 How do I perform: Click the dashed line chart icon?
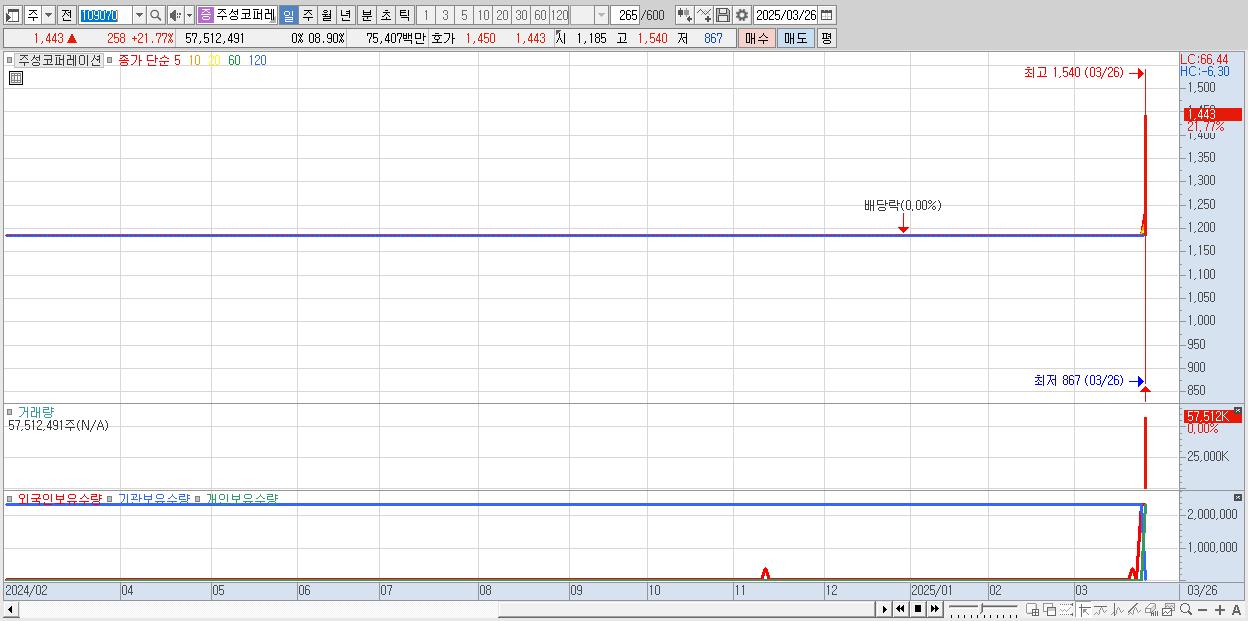click(1066, 609)
